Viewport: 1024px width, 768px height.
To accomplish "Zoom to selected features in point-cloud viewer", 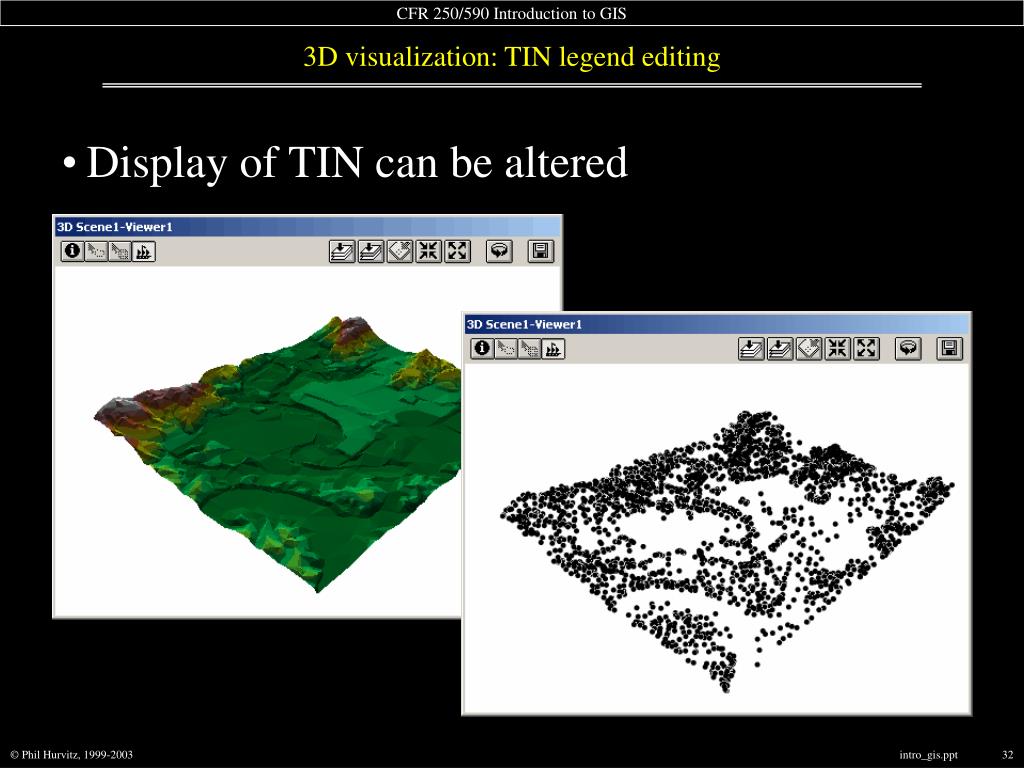I will [808, 349].
